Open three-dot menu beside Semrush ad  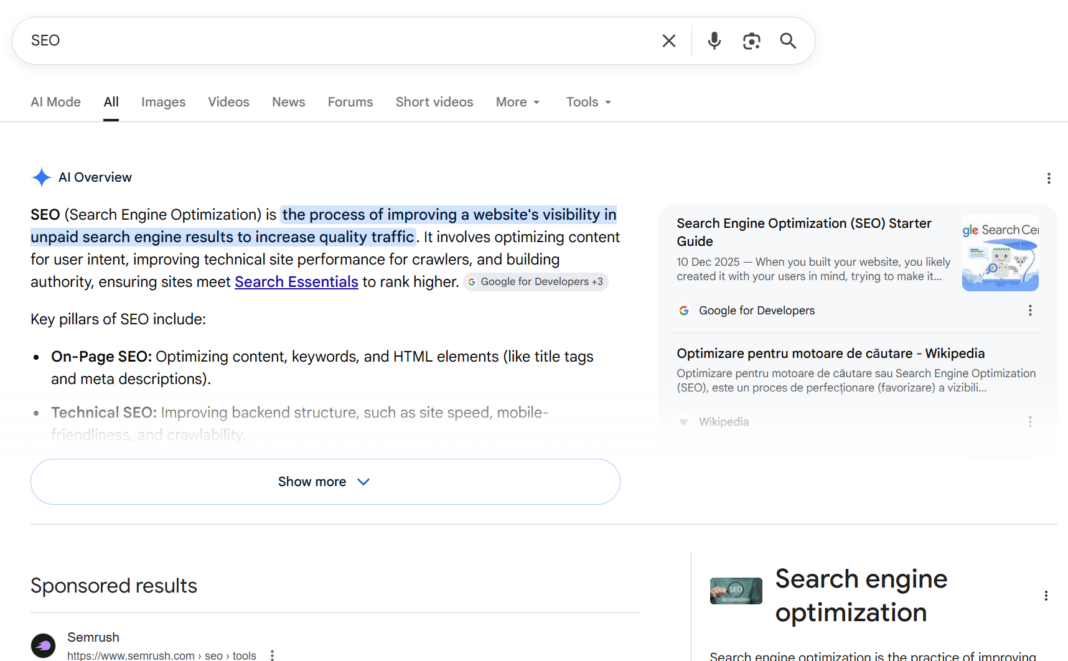[272, 655]
